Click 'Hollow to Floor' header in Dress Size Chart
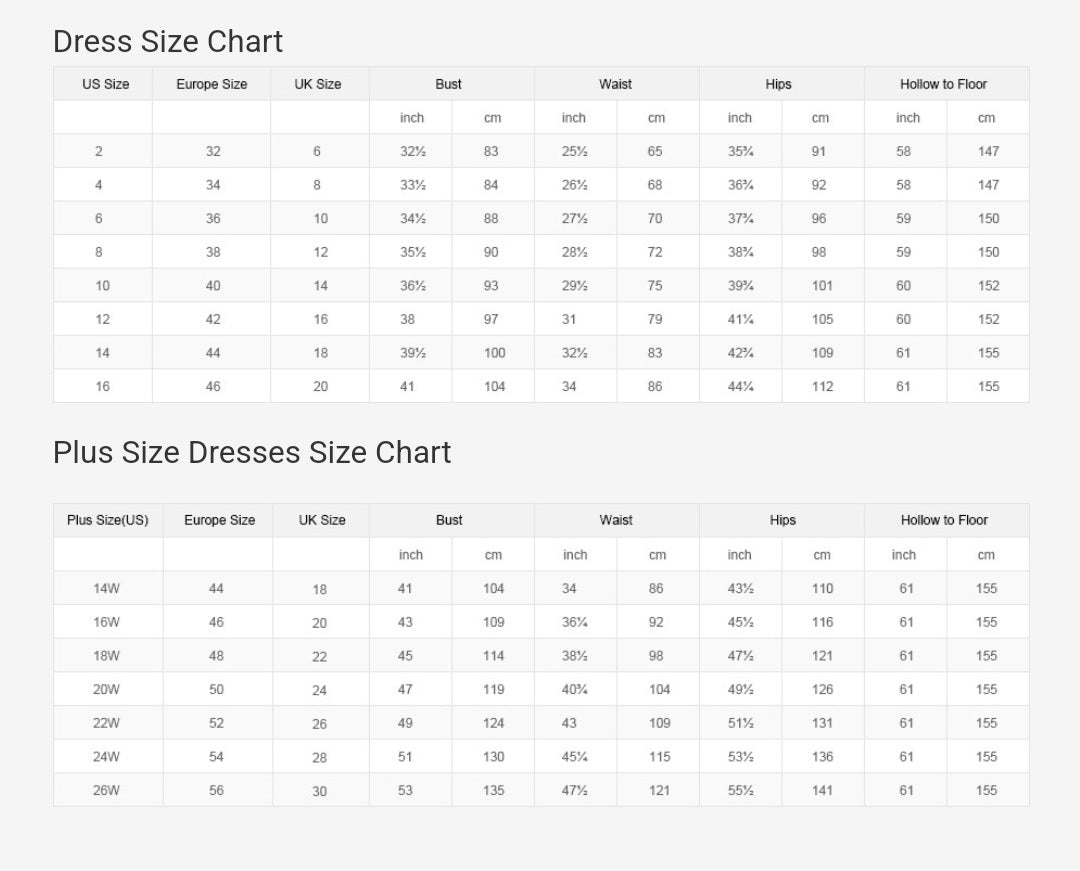 tap(943, 84)
